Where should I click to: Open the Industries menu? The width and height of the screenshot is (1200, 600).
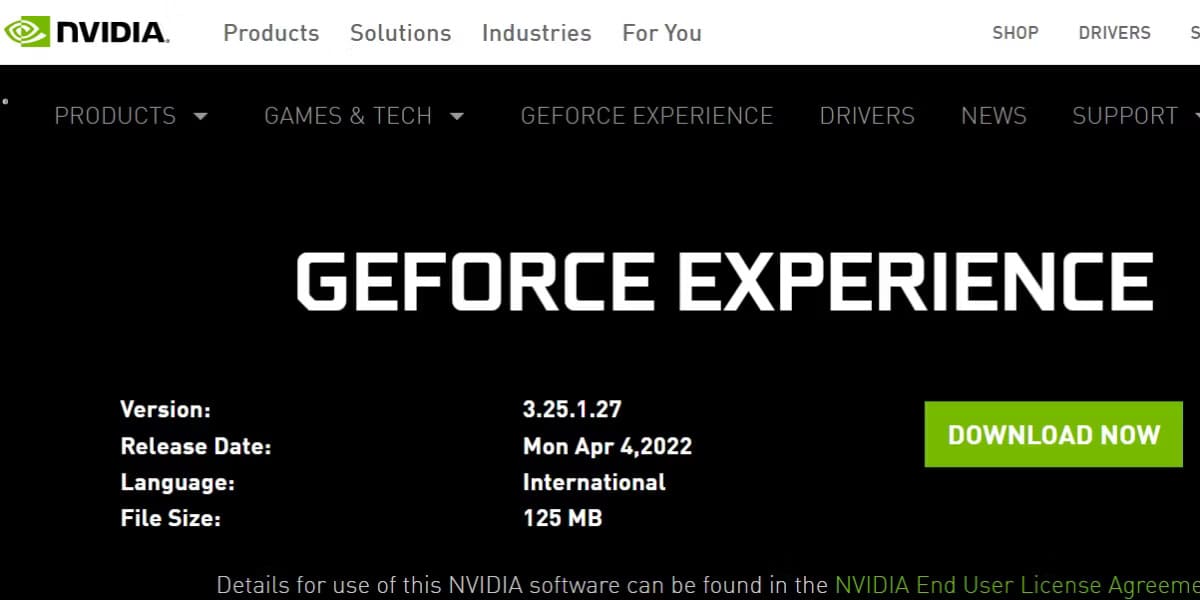point(536,33)
